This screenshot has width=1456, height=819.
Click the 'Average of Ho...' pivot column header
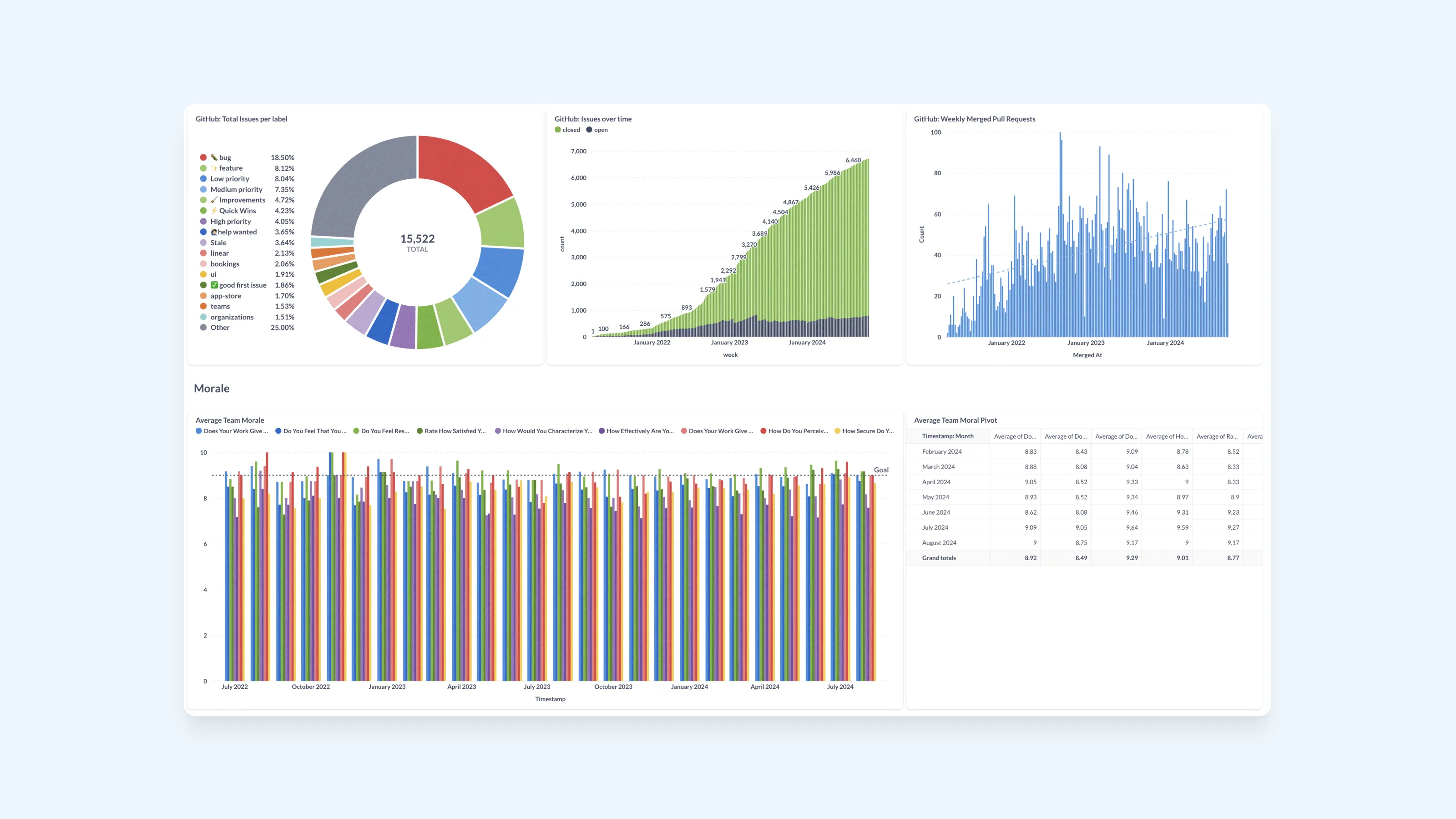[1167, 436]
